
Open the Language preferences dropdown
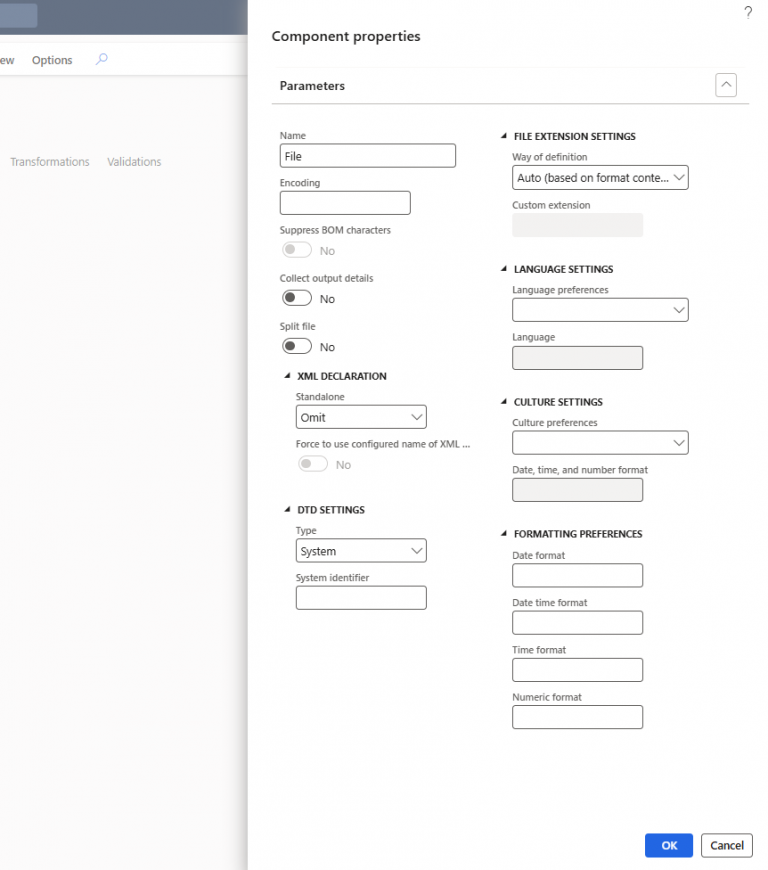tap(600, 309)
